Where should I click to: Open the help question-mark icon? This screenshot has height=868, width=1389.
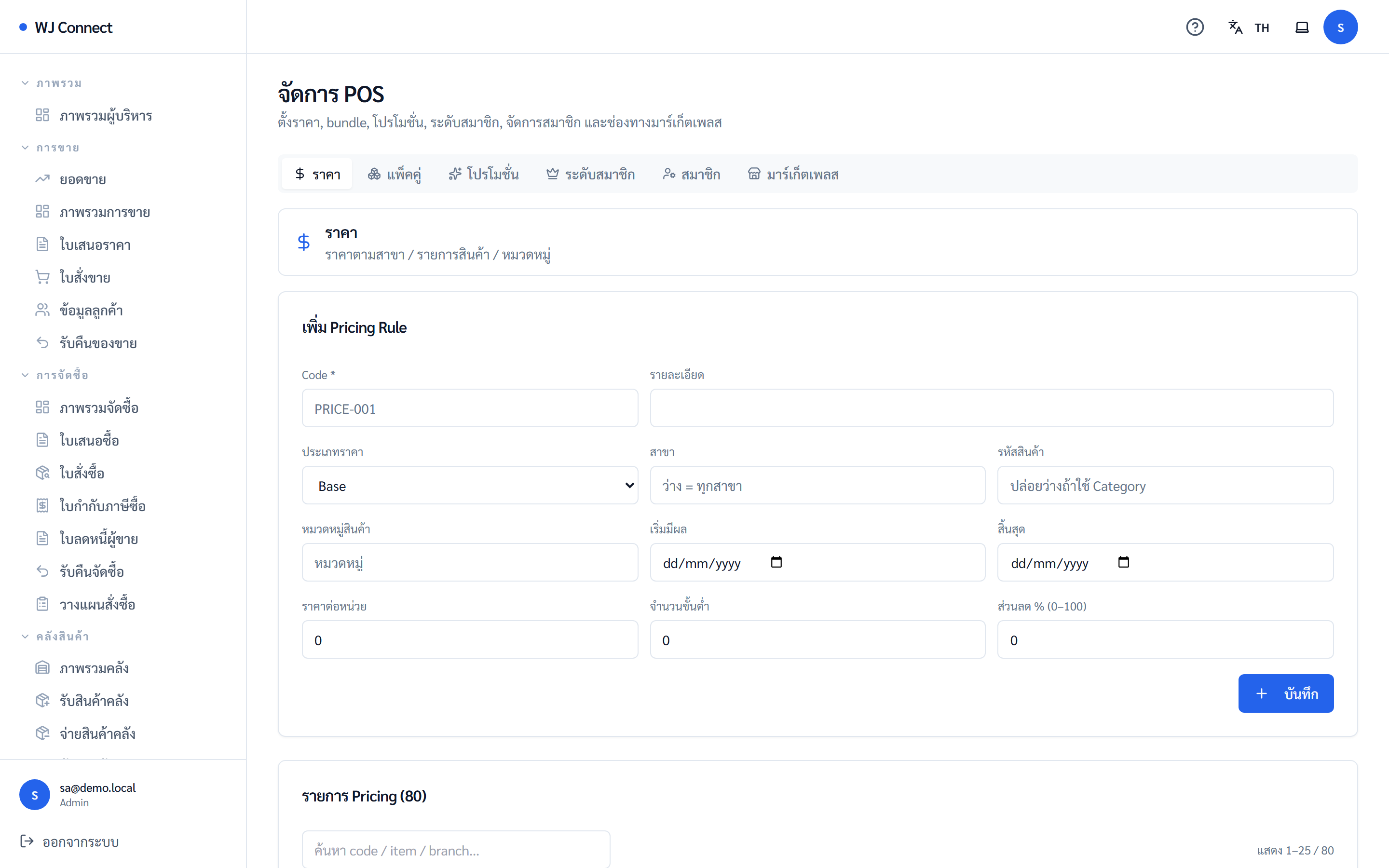point(1195,27)
